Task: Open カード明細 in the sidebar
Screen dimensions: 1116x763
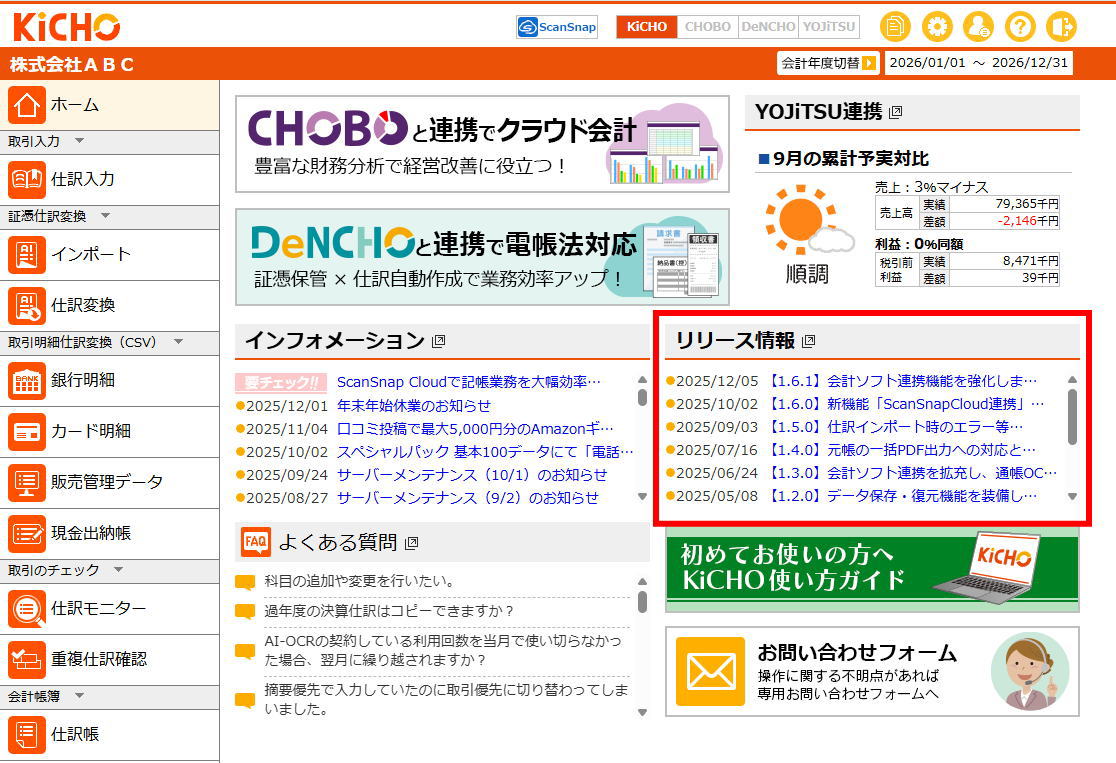Action: 90,431
